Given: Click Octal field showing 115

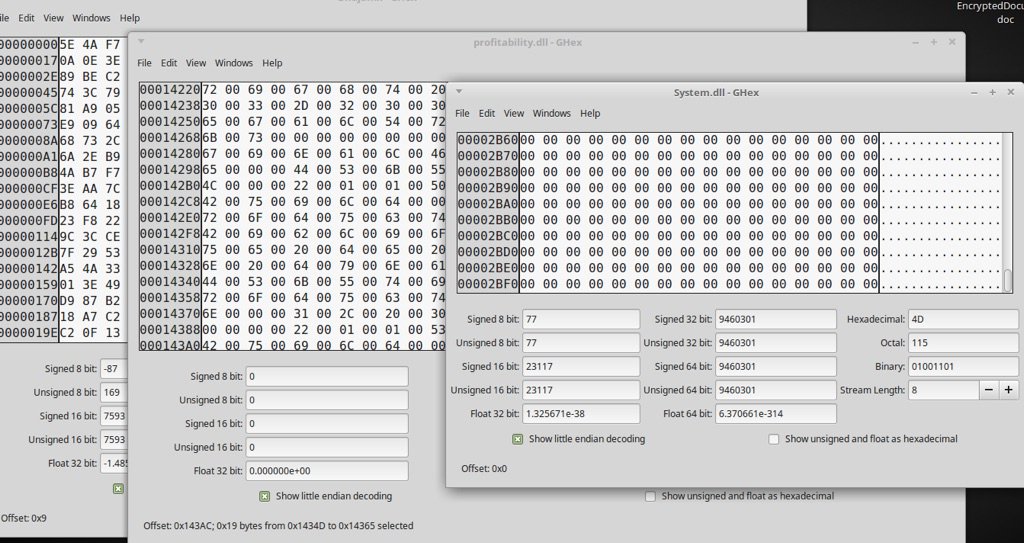Looking at the screenshot, I should coord(963,343).
